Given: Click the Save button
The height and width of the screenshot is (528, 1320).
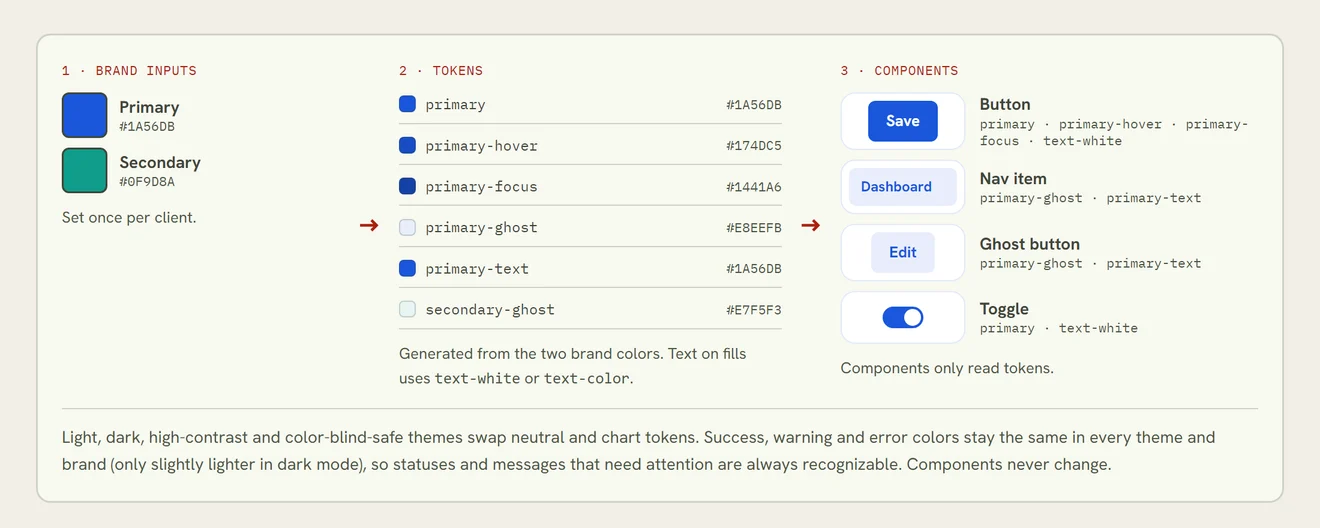Looking at the screenshot, I should pos(902,121).
